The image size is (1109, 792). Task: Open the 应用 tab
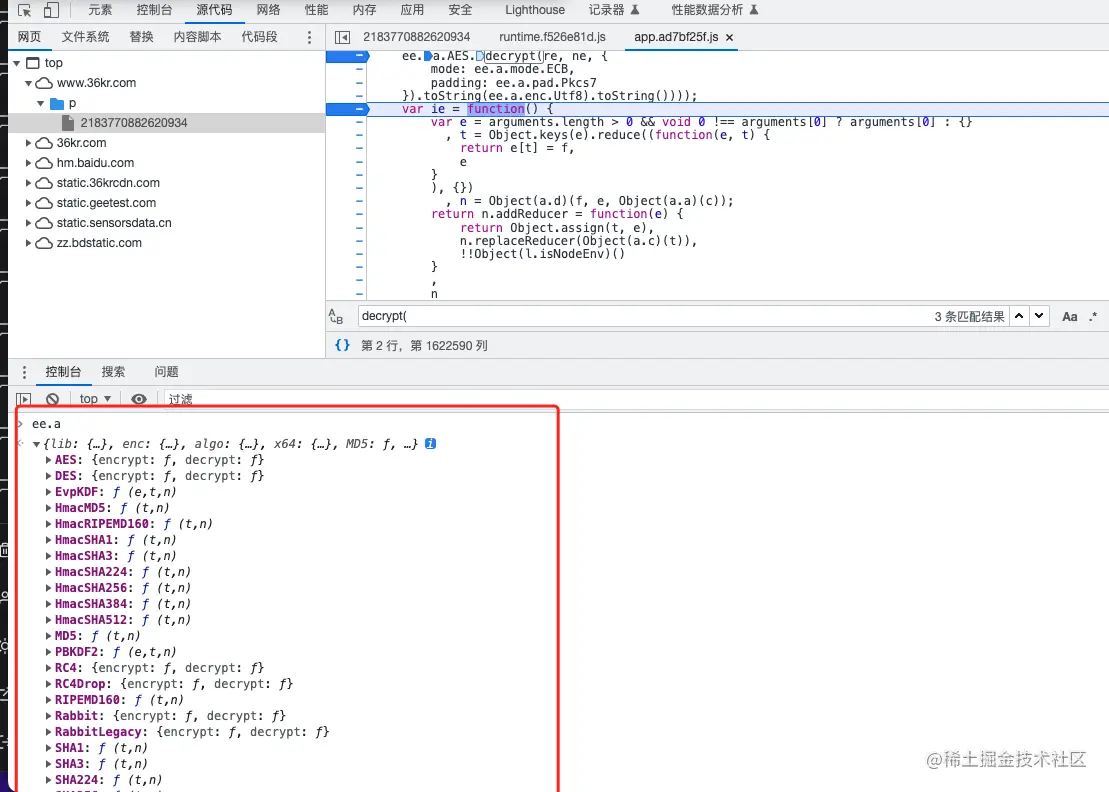(x=412, y=10)
